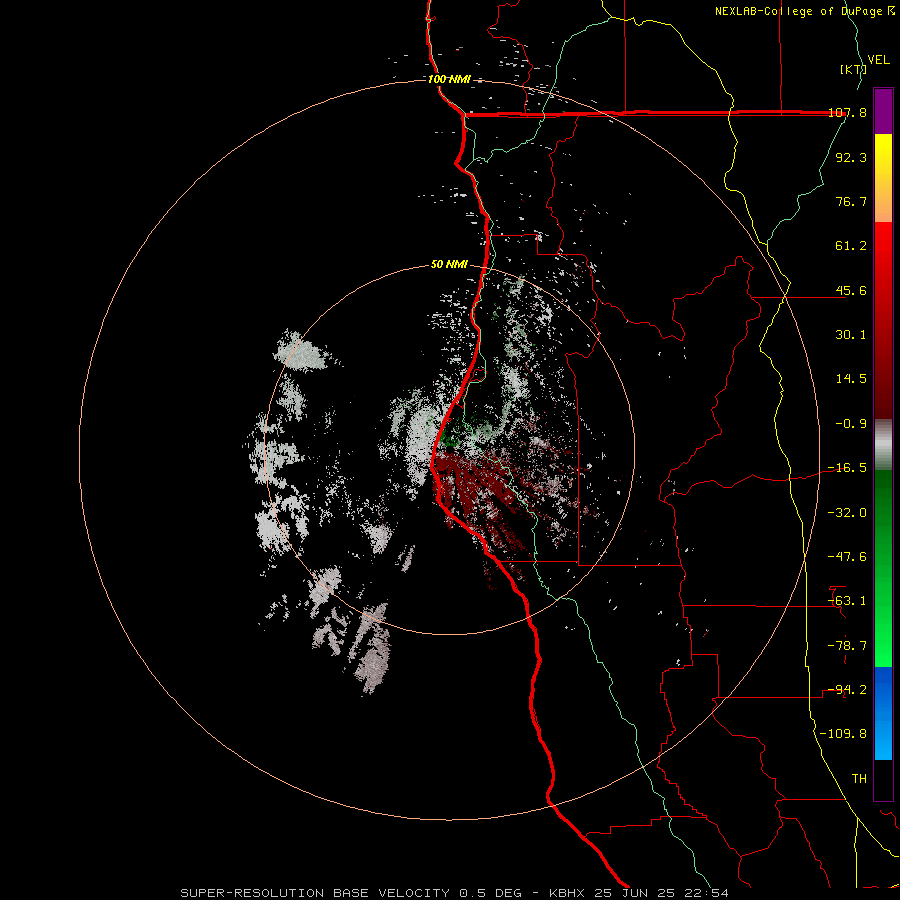Click the 92.3 legend value
The height and width of the screenshot is (900, 900).
pyautogui.click(x=851, y=157)
